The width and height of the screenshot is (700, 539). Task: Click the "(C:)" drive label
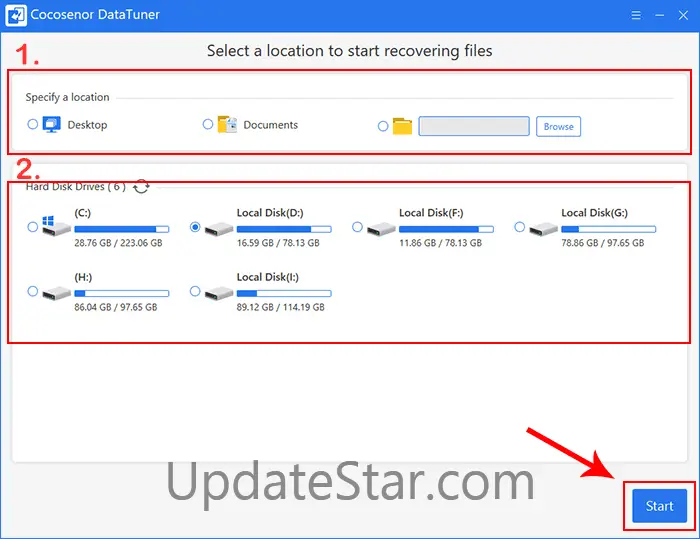click(x=83, y=213)
